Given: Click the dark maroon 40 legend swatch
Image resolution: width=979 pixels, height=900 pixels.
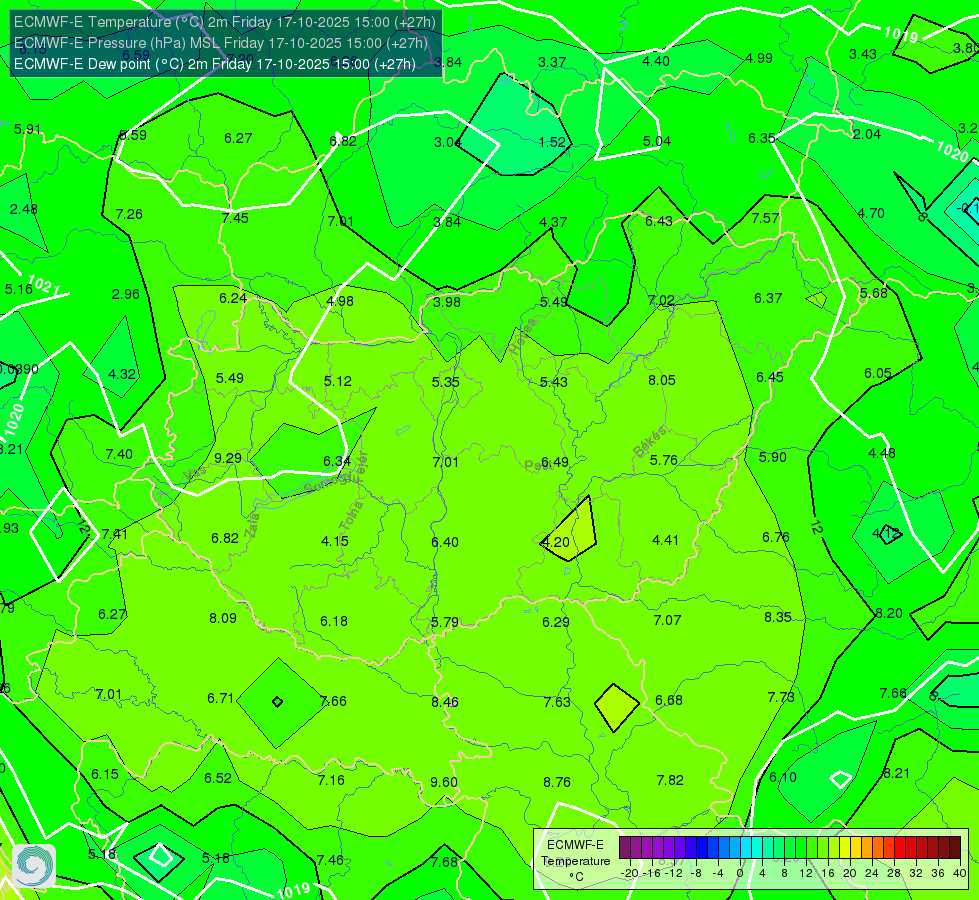Looking at the screenshot, I should pyautogui.click(x=955, y=848).
